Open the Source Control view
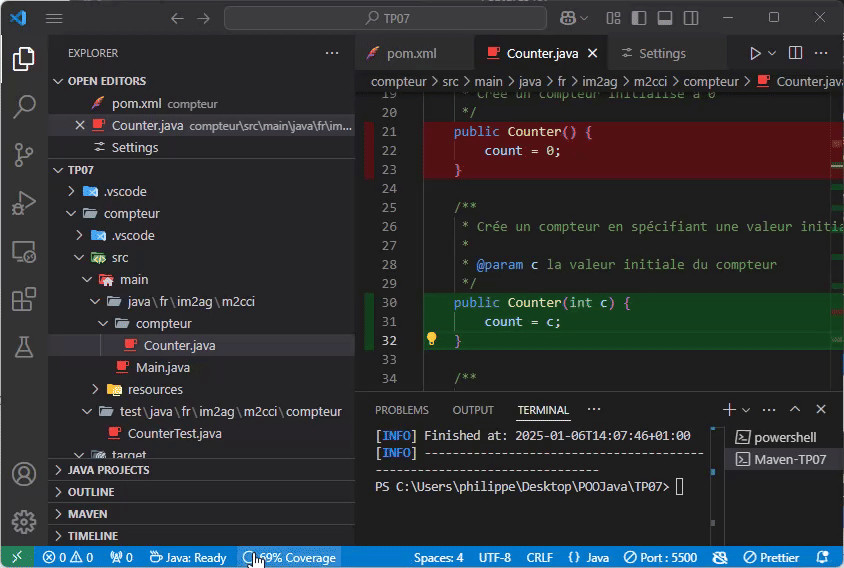844x568 pixels. coord(24,155)
